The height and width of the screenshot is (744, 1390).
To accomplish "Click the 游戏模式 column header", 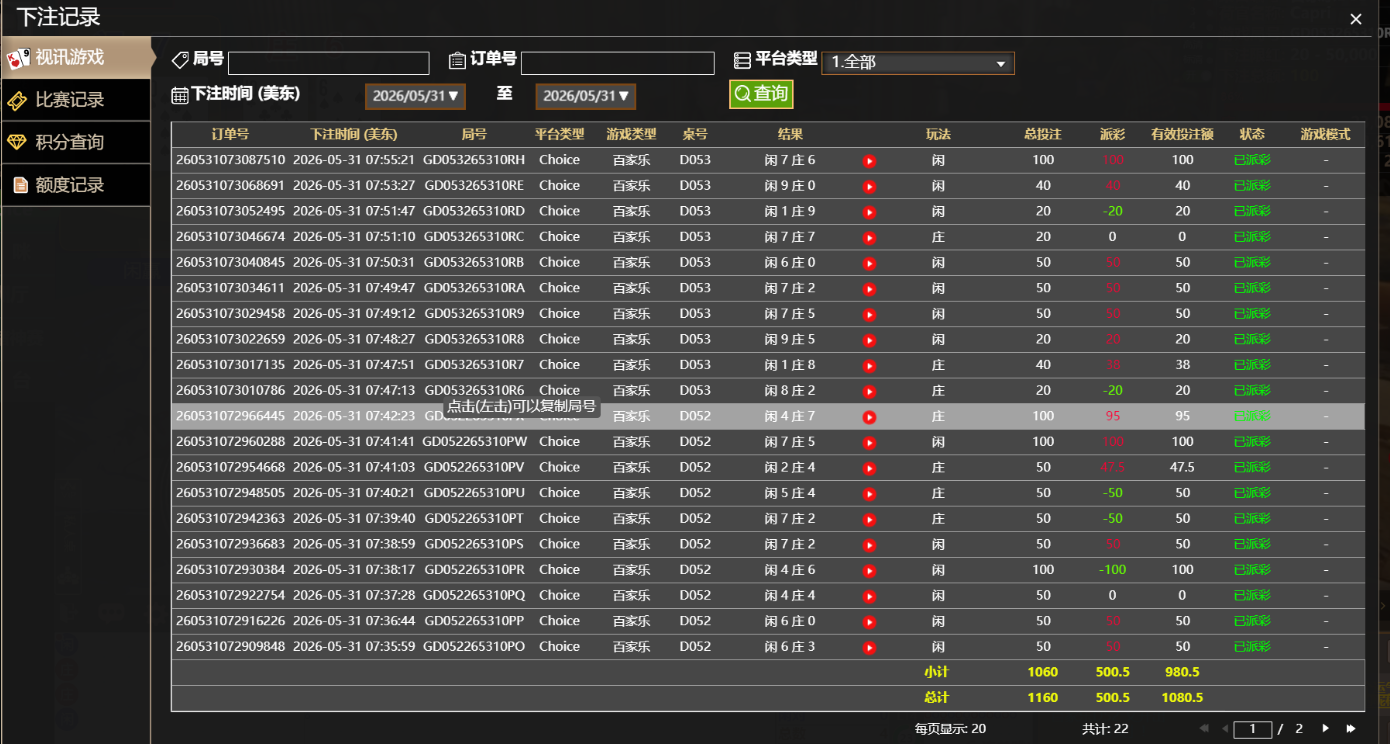I will click(x=1325, y=134).
